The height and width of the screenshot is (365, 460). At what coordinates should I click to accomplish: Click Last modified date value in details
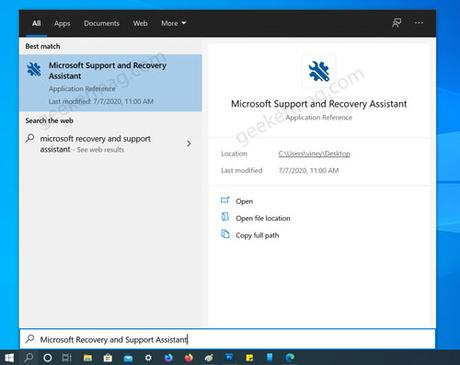click(309, 171)
